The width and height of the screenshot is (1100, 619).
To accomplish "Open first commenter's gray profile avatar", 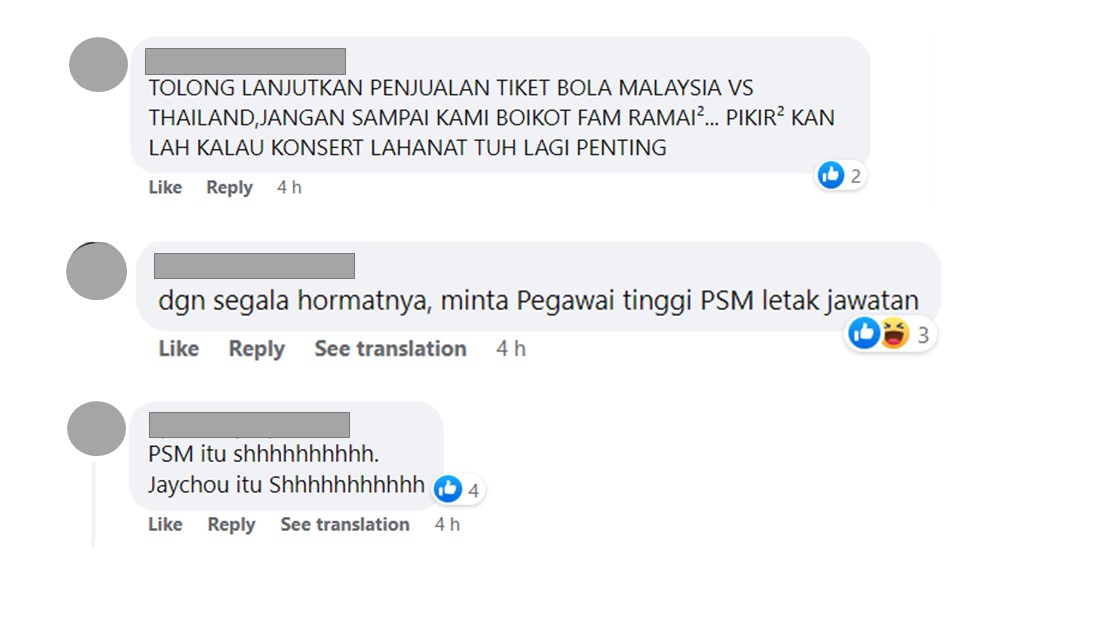I will (98, 65).
